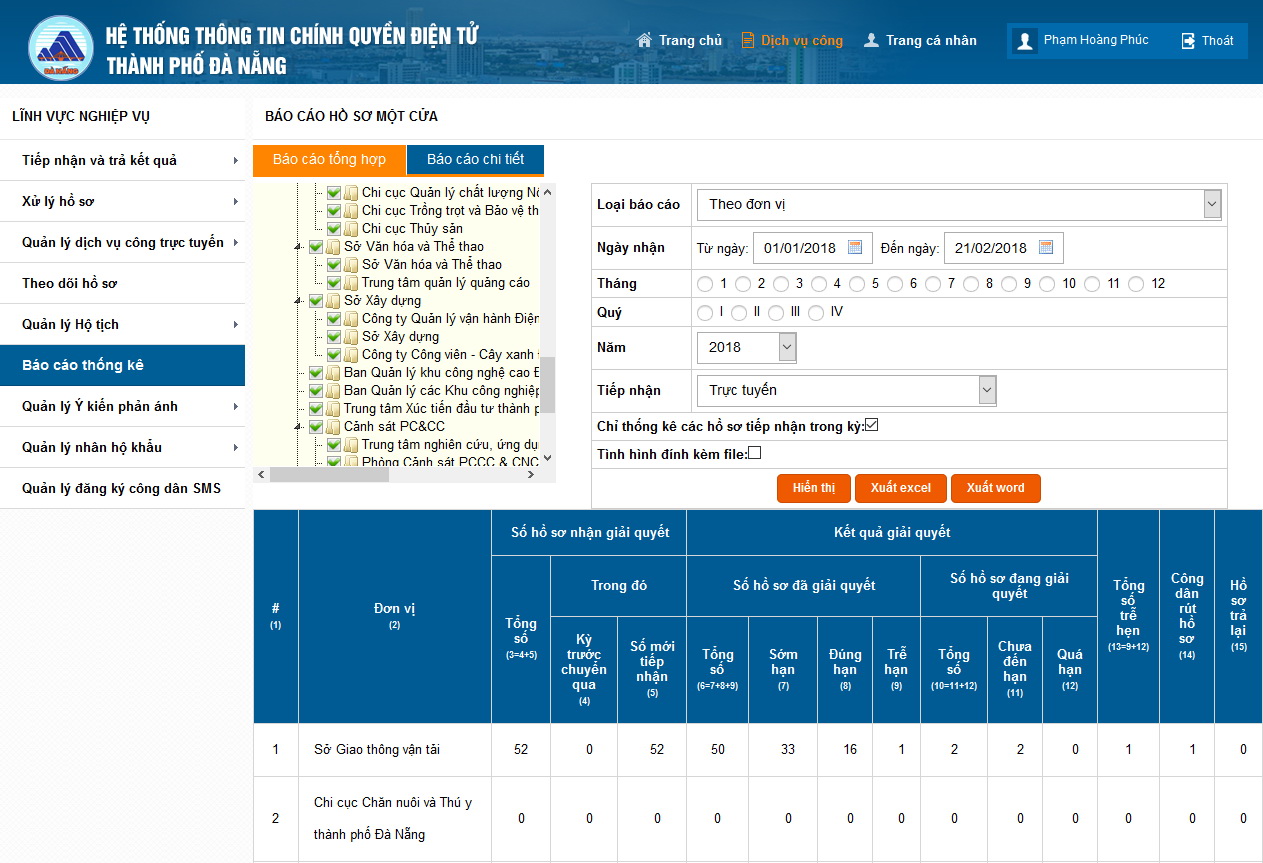Image resolution: width=1263 pixels, height=863 pixels.
Task: Collapse the Sở Xây dựng tree node
Action: coord(299,300)
